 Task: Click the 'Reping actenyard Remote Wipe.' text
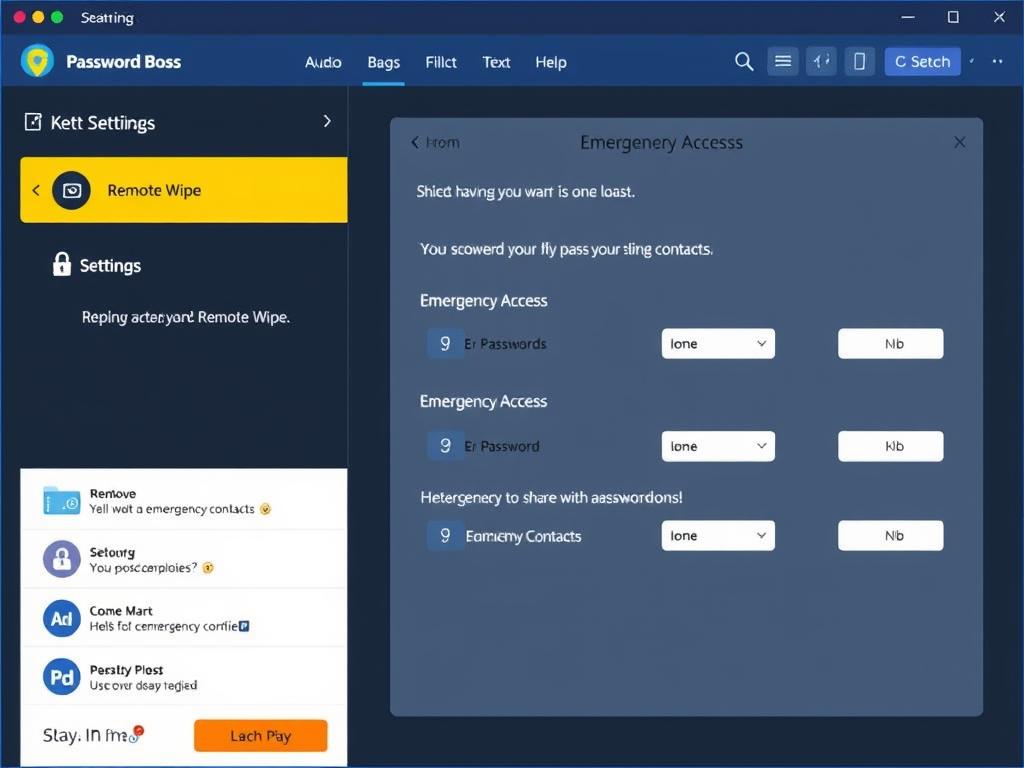click(185, 317)
